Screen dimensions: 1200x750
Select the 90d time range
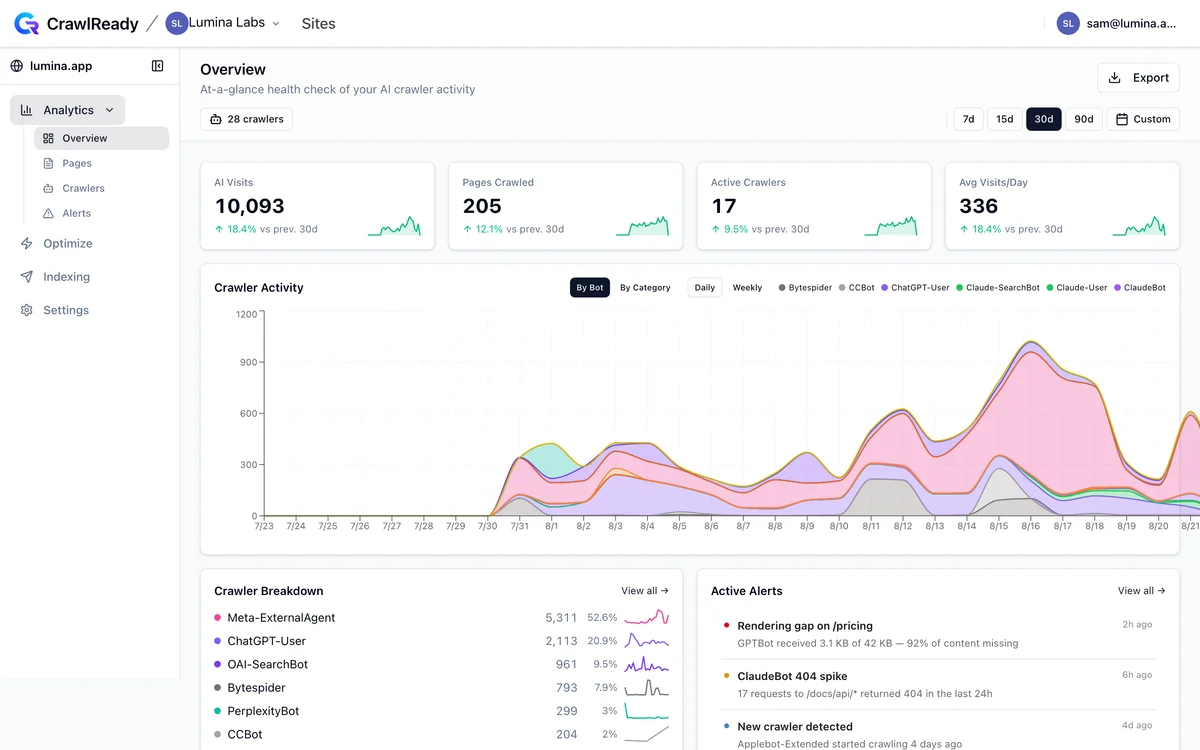coord(1083,119)
